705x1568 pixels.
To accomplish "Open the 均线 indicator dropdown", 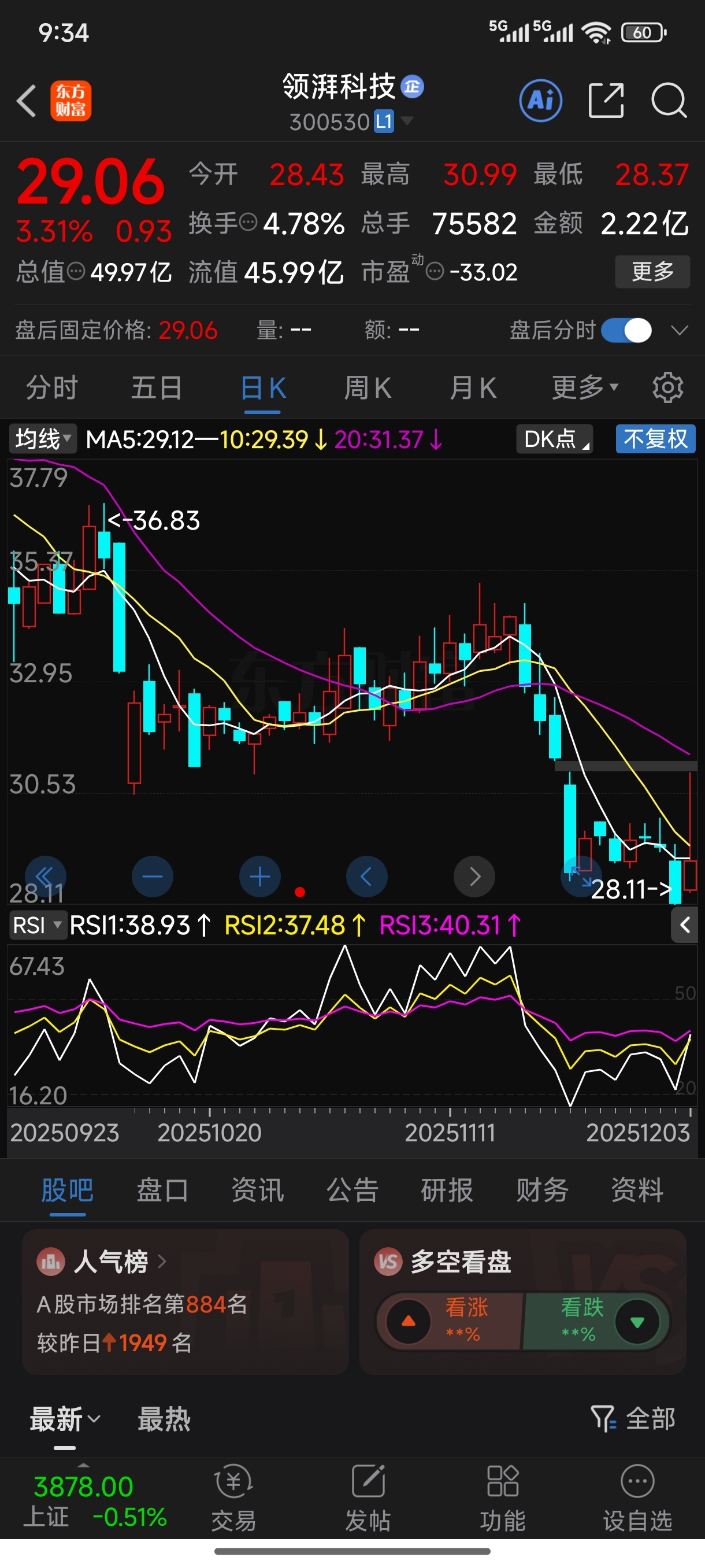I will 43,438.
